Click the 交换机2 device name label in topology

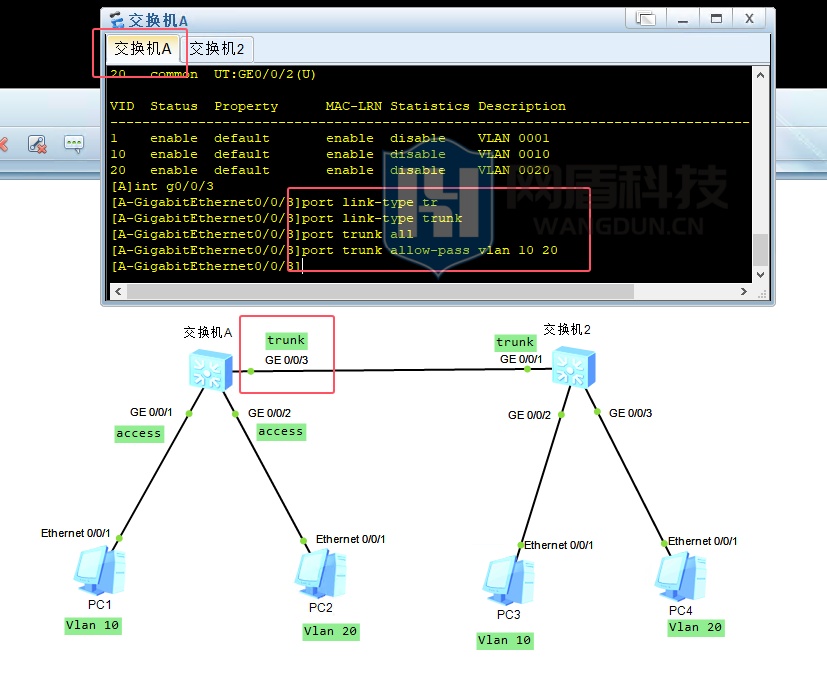[x=568, y=330]
